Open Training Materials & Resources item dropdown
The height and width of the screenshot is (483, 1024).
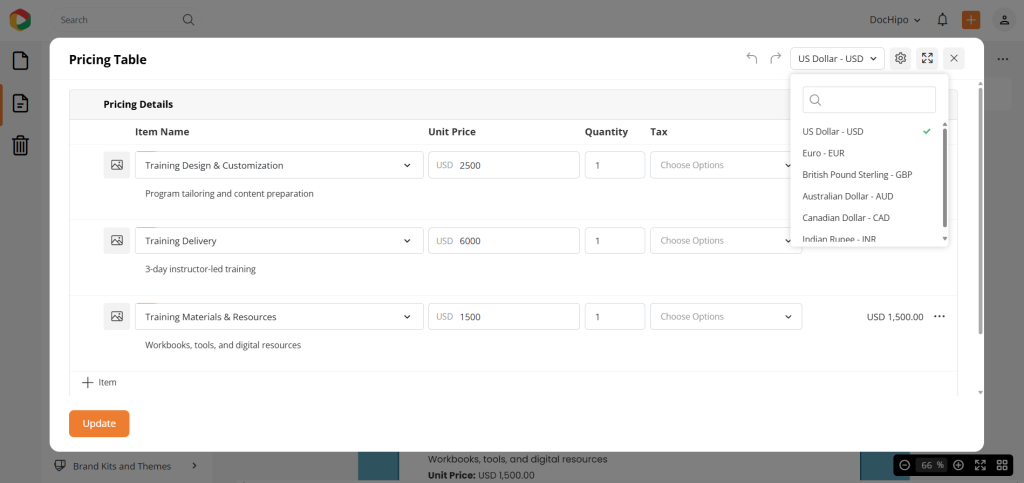280,317
